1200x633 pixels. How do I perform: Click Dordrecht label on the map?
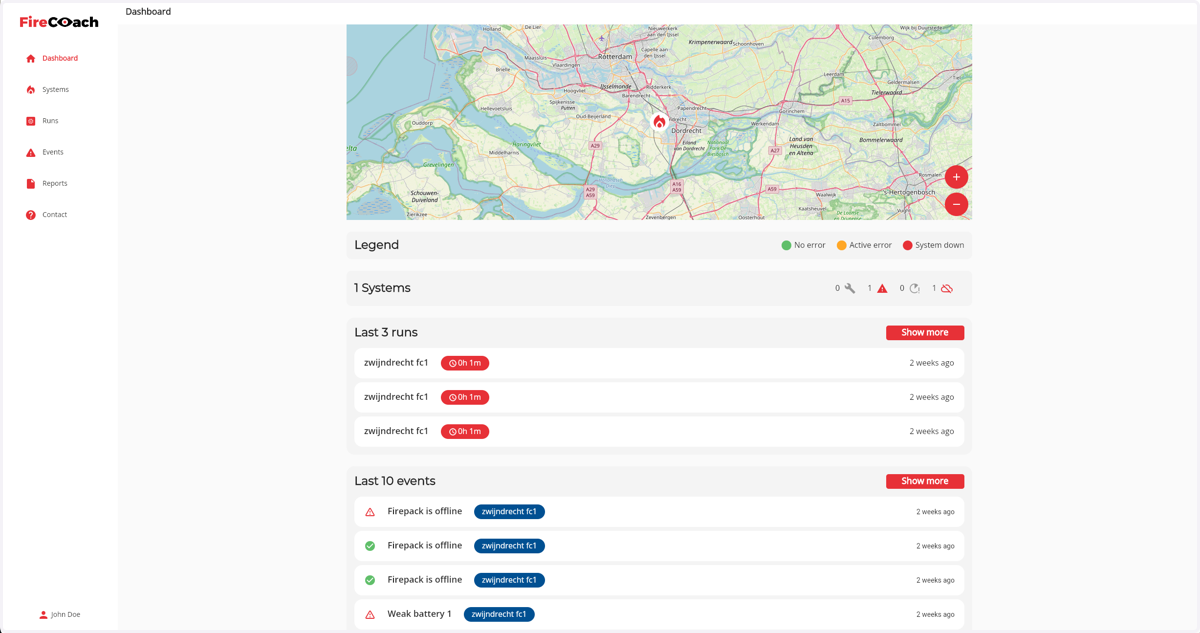(x=686, y=131)
